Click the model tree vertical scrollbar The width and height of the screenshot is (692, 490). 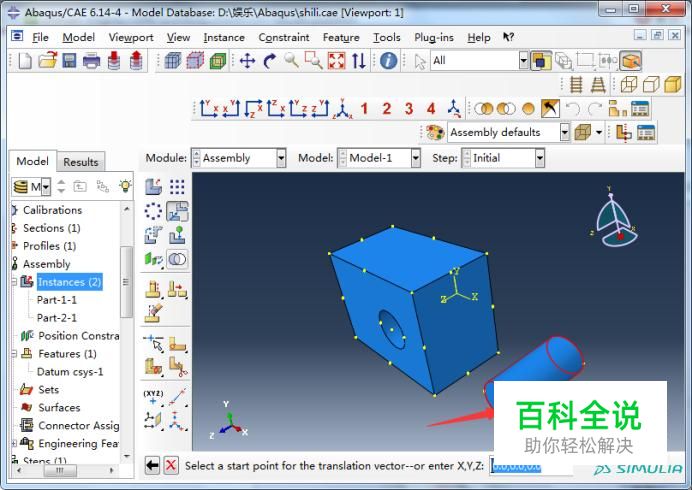coord(127,281)
